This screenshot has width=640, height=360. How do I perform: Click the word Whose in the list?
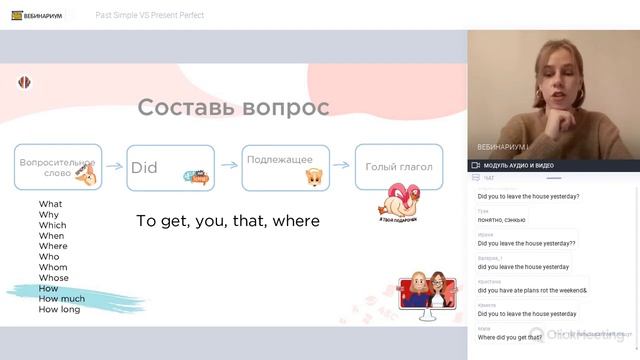[54, 278]
